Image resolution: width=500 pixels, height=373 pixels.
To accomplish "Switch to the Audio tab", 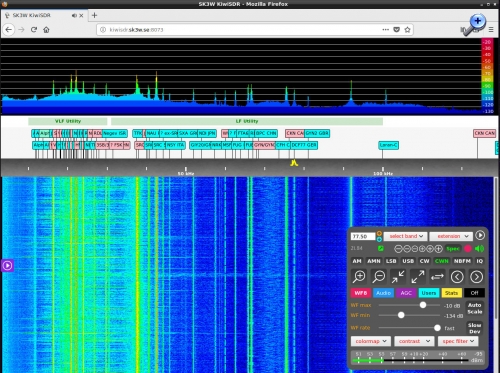I will tap(383, 293).
